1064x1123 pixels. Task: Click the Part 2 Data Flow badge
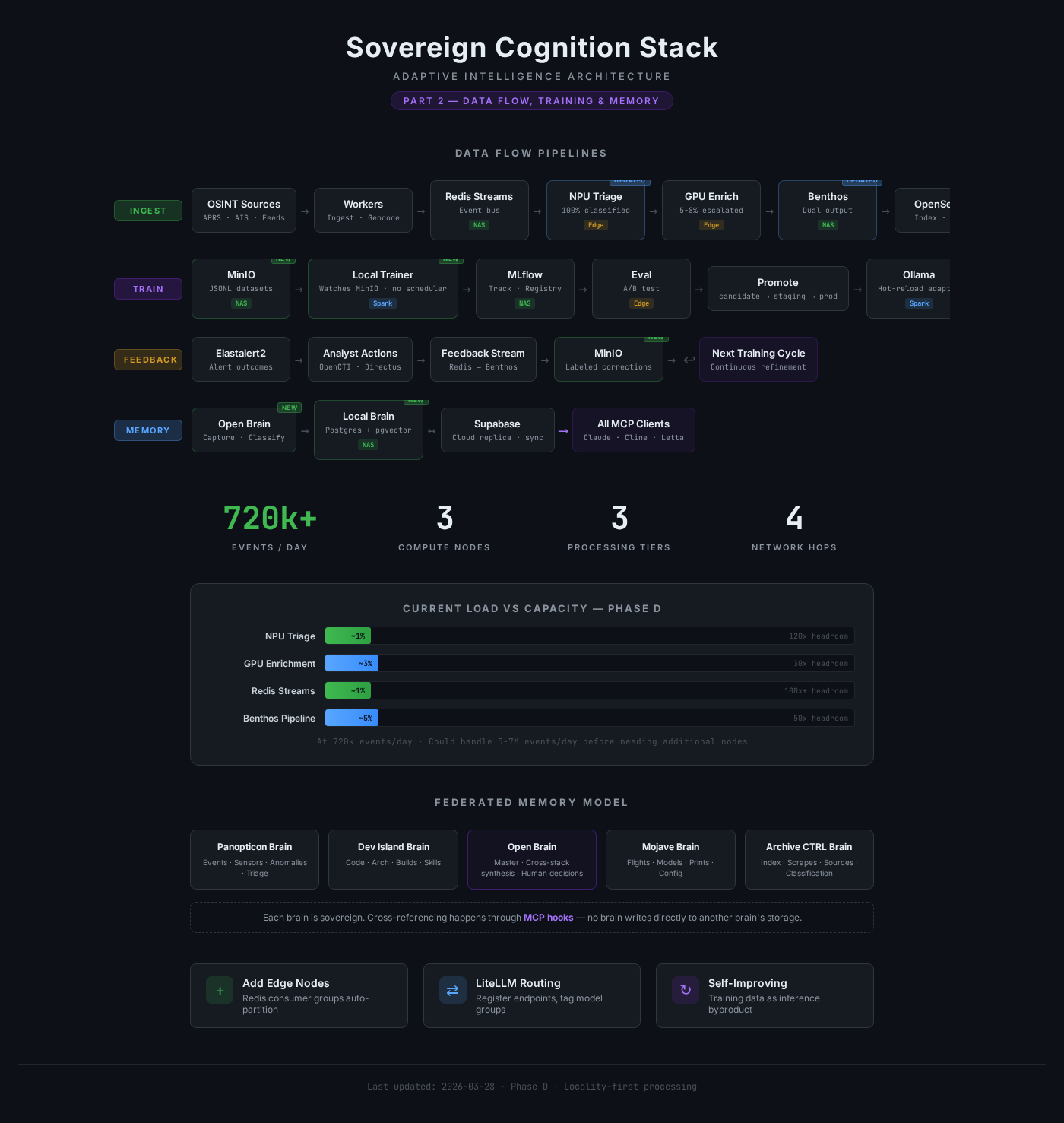532,101
